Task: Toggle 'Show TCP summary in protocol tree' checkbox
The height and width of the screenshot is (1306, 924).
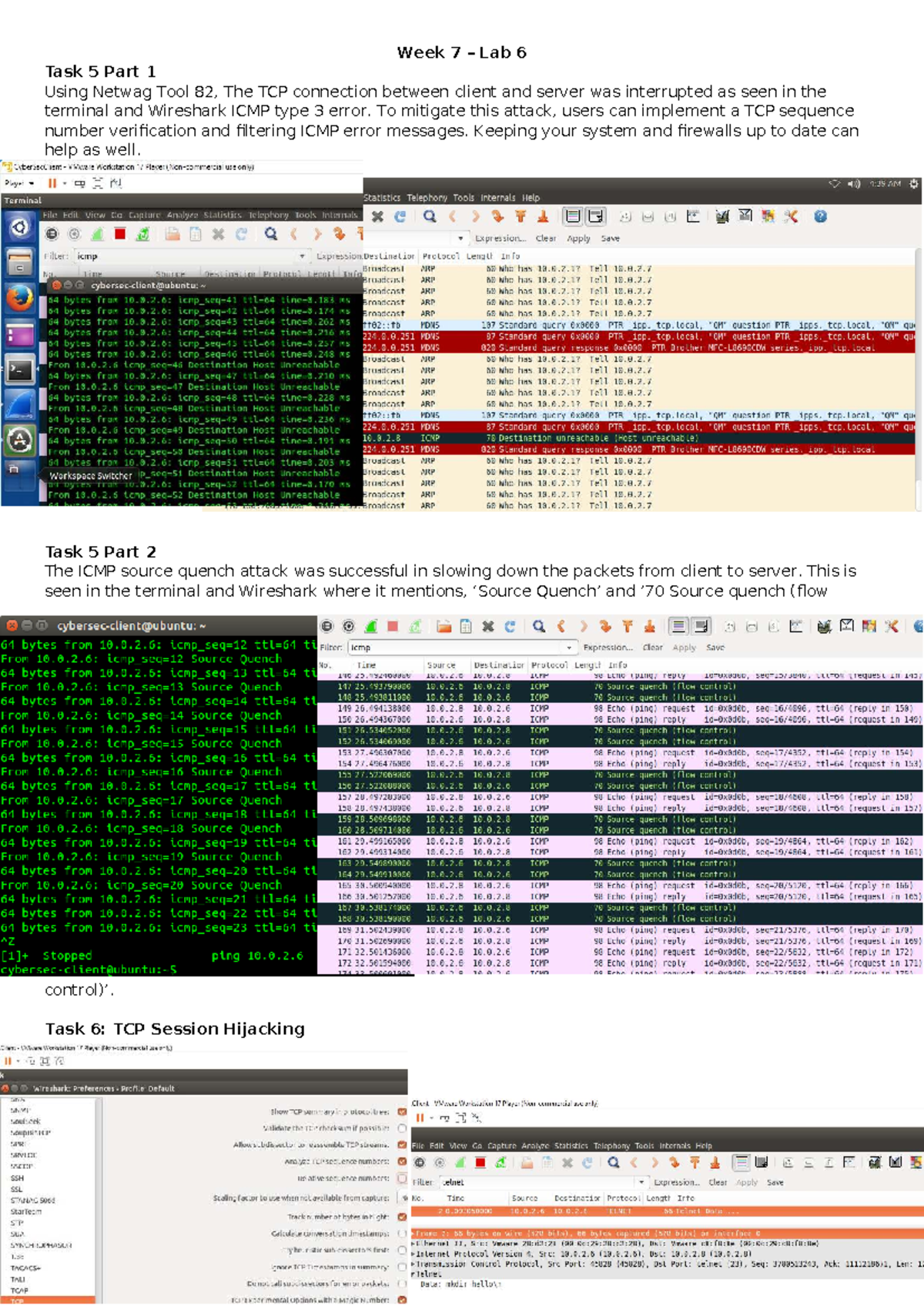Action: pos(402,1112)
